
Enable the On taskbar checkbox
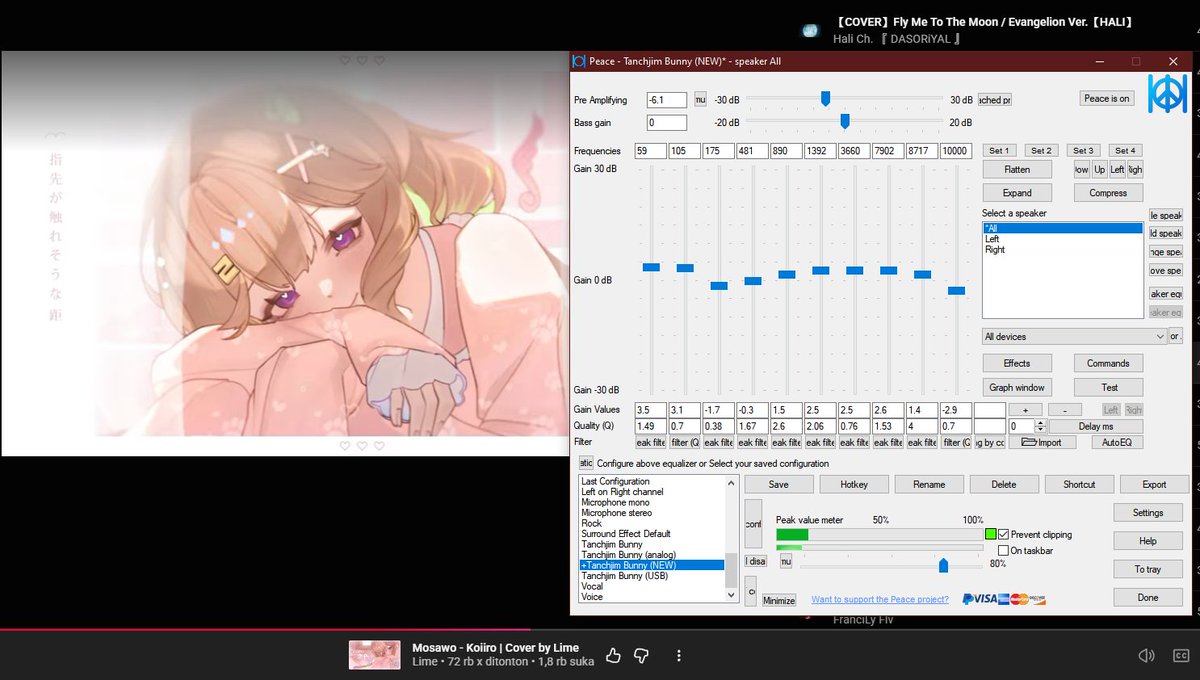point(1003,550)
